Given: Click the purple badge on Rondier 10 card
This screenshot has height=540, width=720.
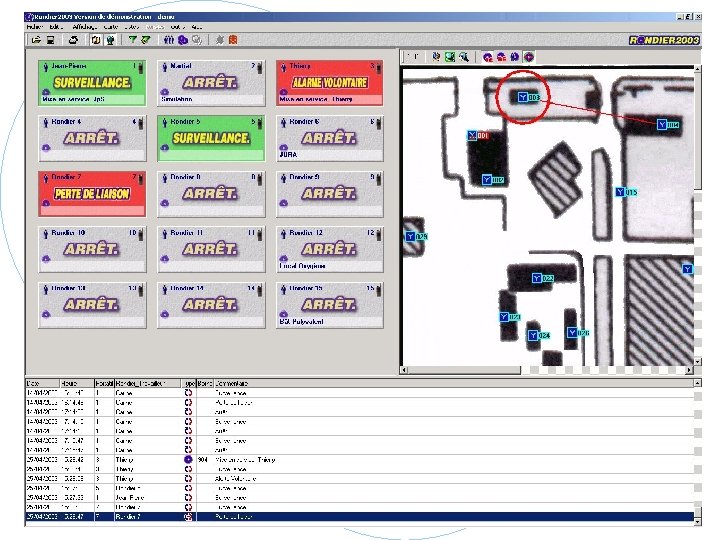Looking at the screenshot, I should pos(46,259).
